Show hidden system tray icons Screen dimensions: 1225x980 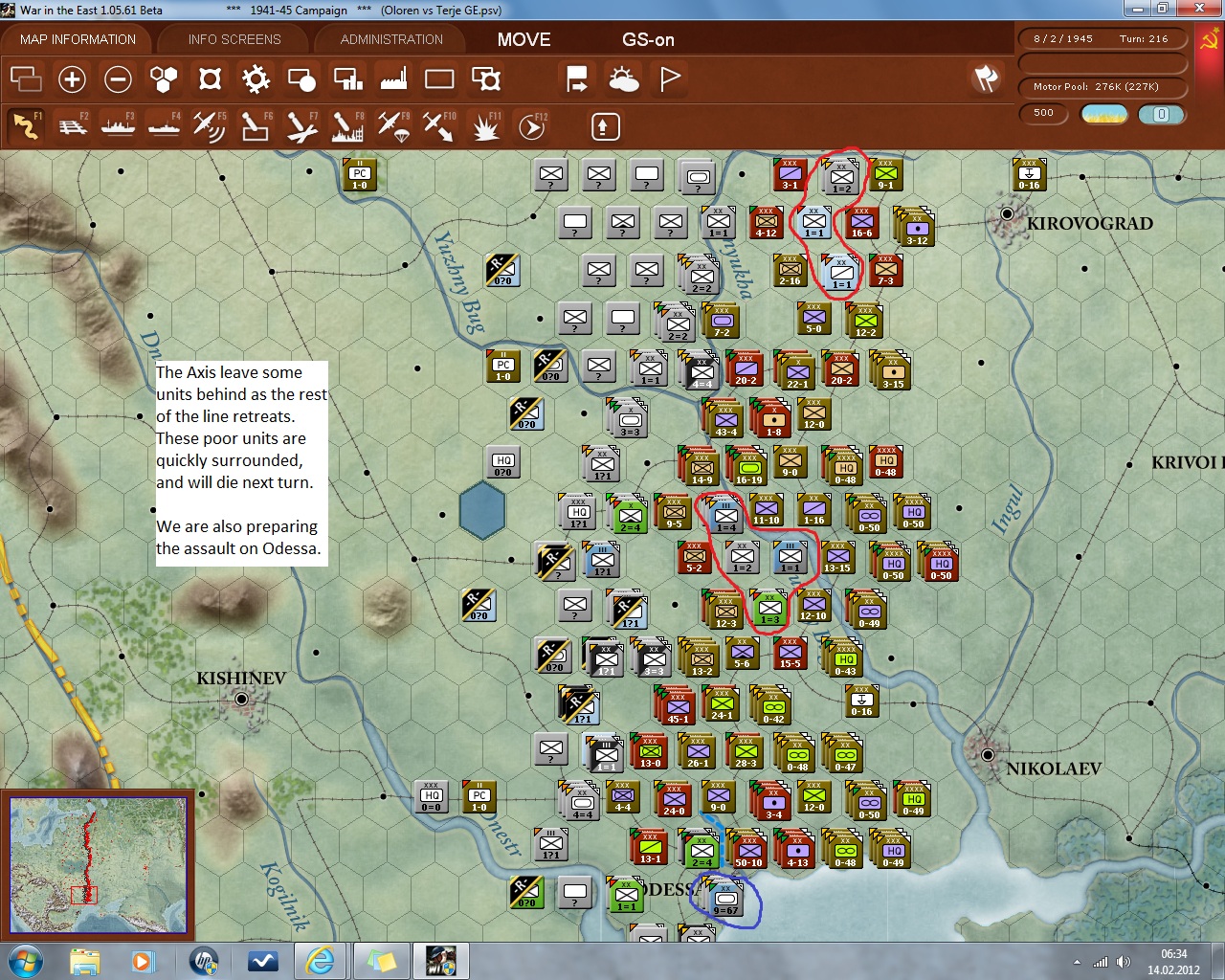[1077, 962]
